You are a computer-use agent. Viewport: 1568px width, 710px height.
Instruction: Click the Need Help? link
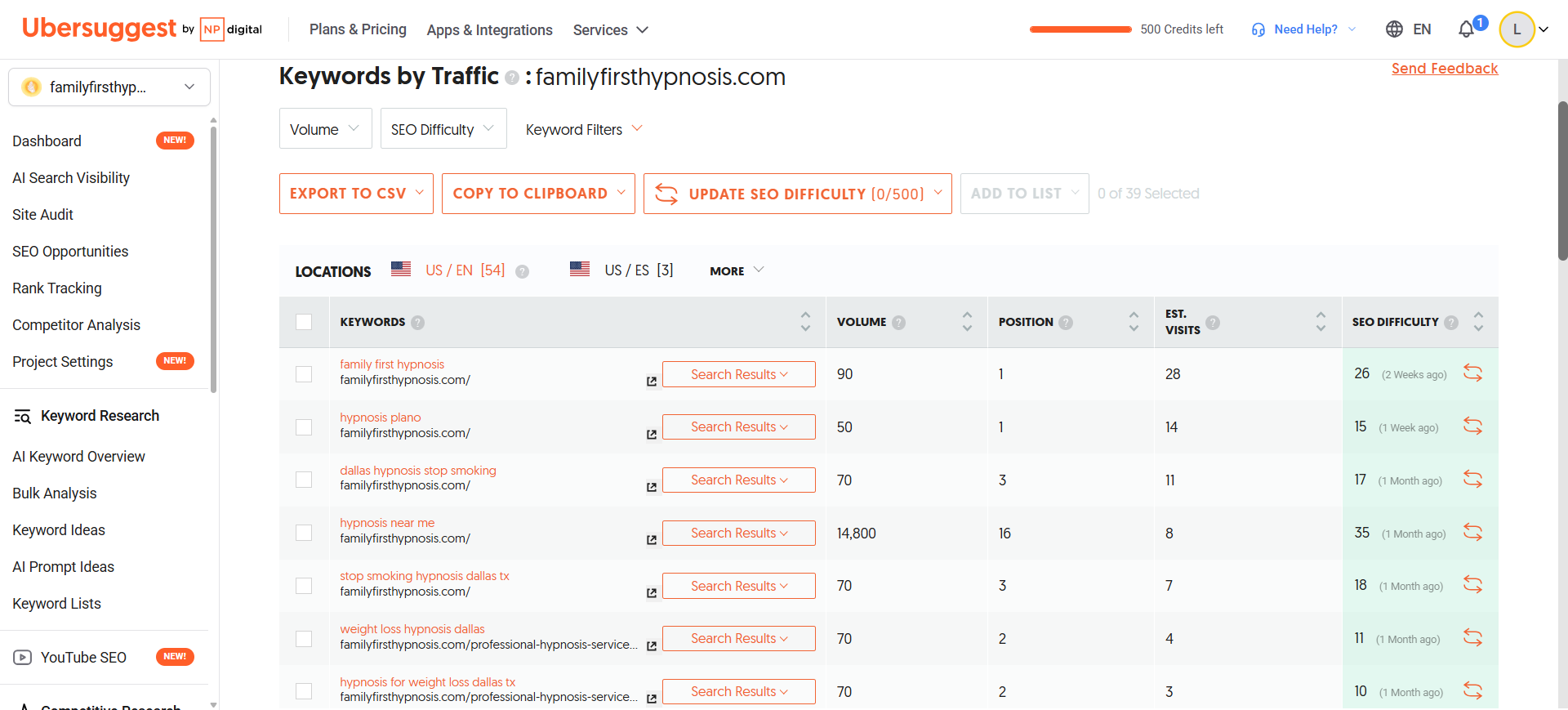coord(1306,29)
